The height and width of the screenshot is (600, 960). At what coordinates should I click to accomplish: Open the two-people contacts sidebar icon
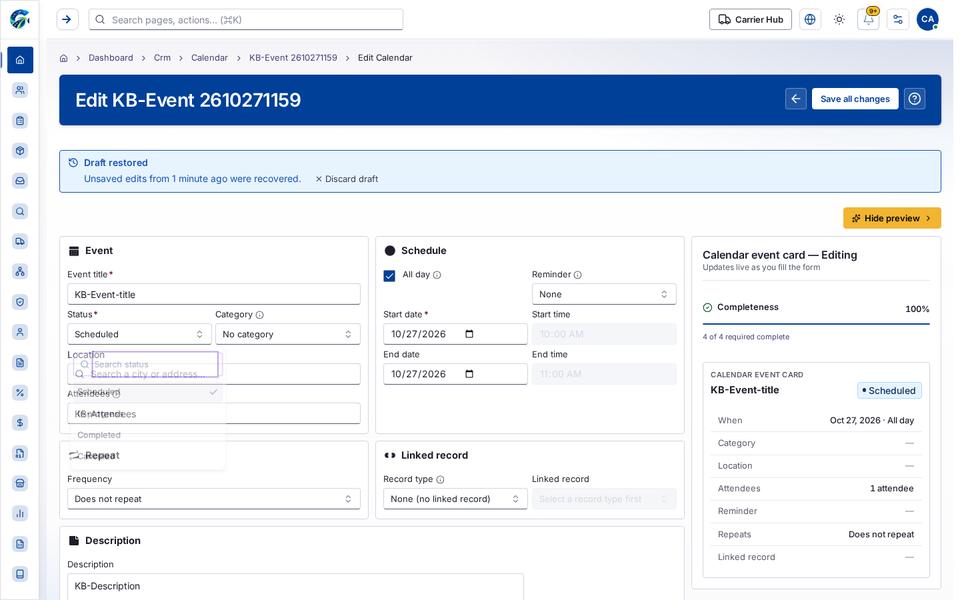(x=20, y=90)
